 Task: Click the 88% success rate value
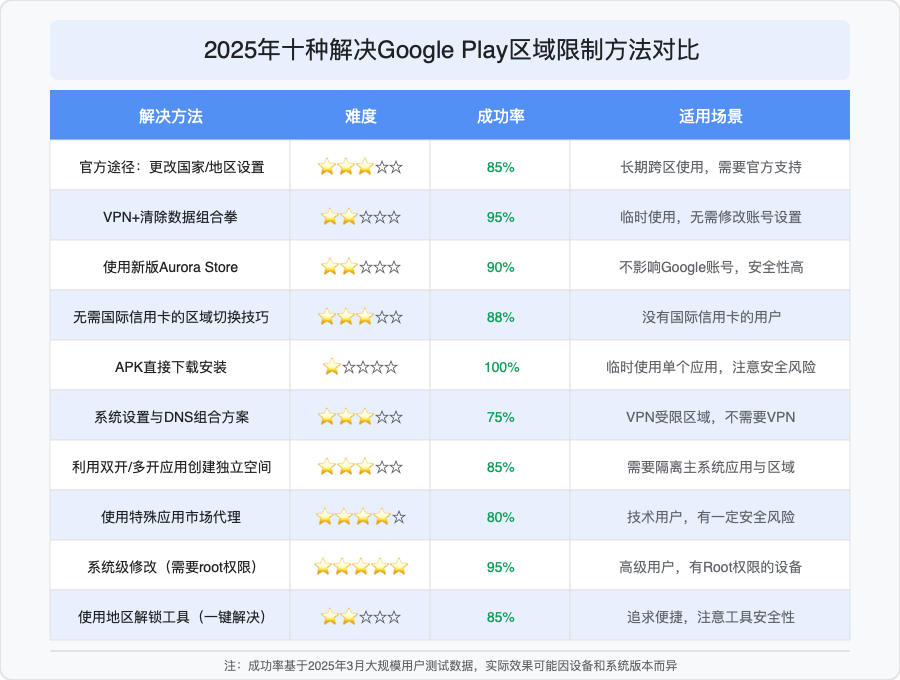[x=501, y=317]
